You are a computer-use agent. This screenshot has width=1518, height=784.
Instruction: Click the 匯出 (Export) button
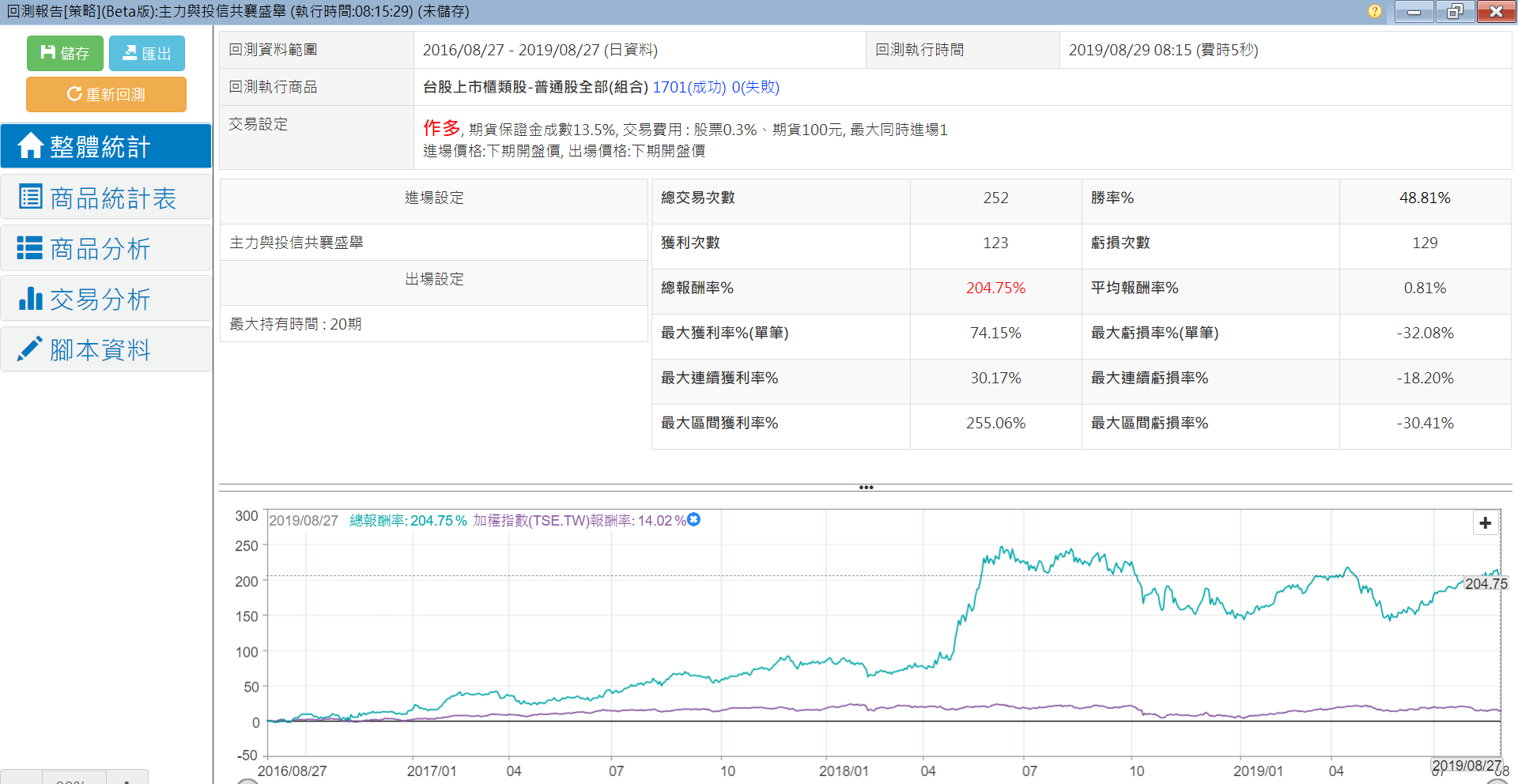pyautogui.click(x=147, y=53)
